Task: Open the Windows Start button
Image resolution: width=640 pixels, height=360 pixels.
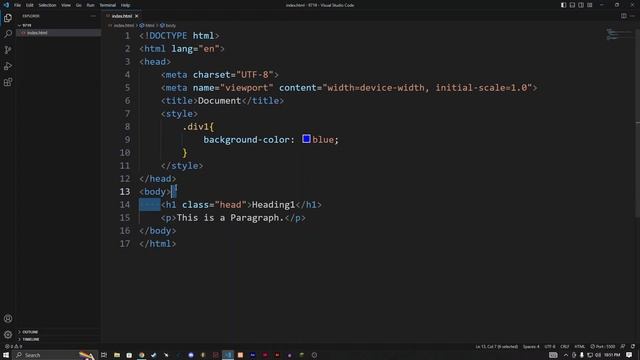Action: click(6, 355)
